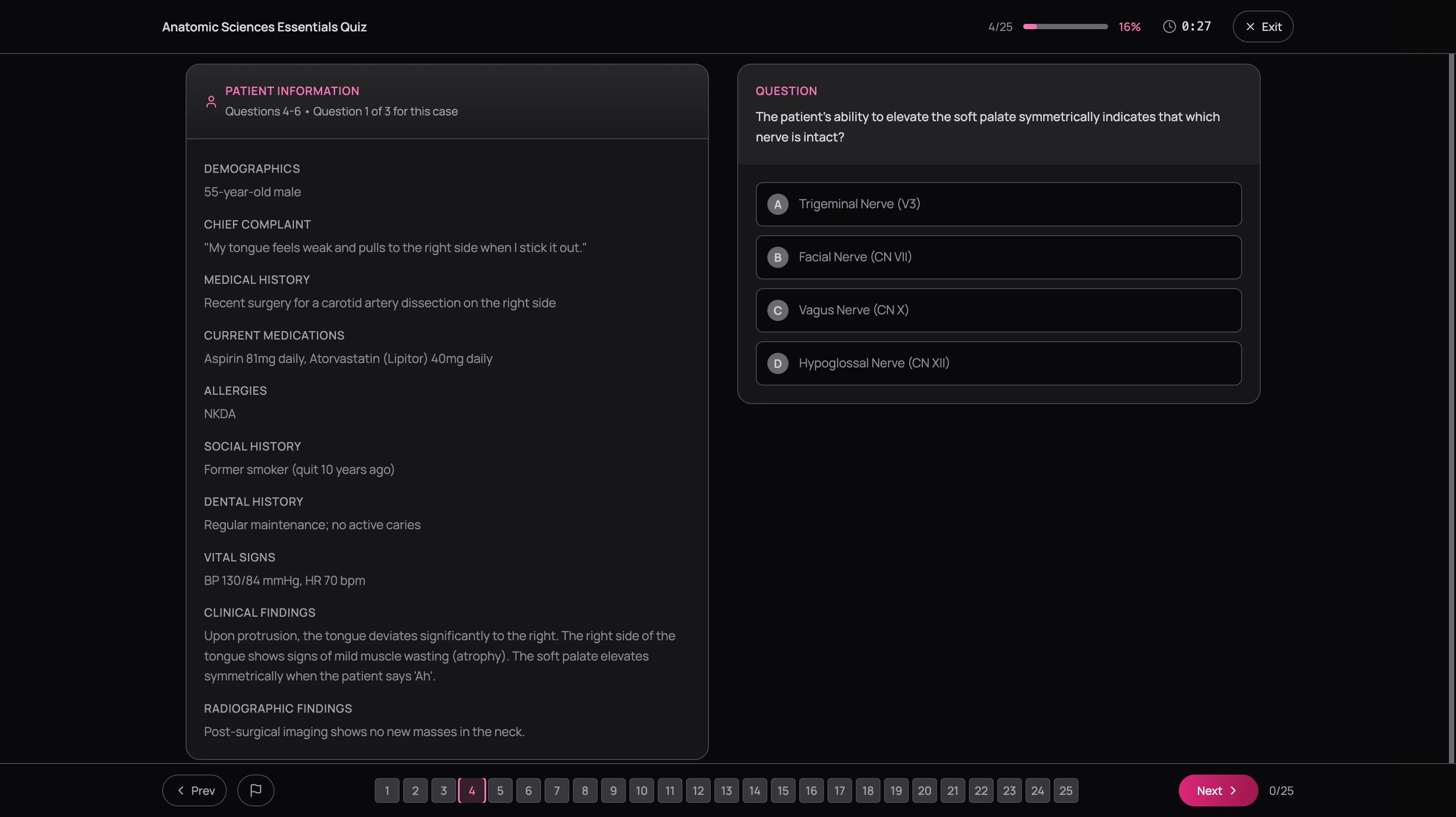This screenshot has height=817, width=1456.
Task: Click the letter D badge on Hypoglossal Nerve
Action: pos(778,363)
